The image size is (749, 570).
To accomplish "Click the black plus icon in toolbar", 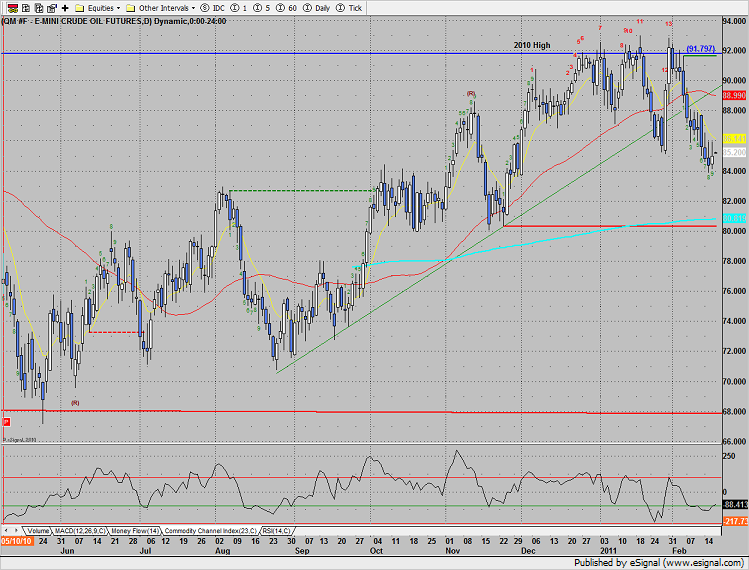I will tap(65, 8).
